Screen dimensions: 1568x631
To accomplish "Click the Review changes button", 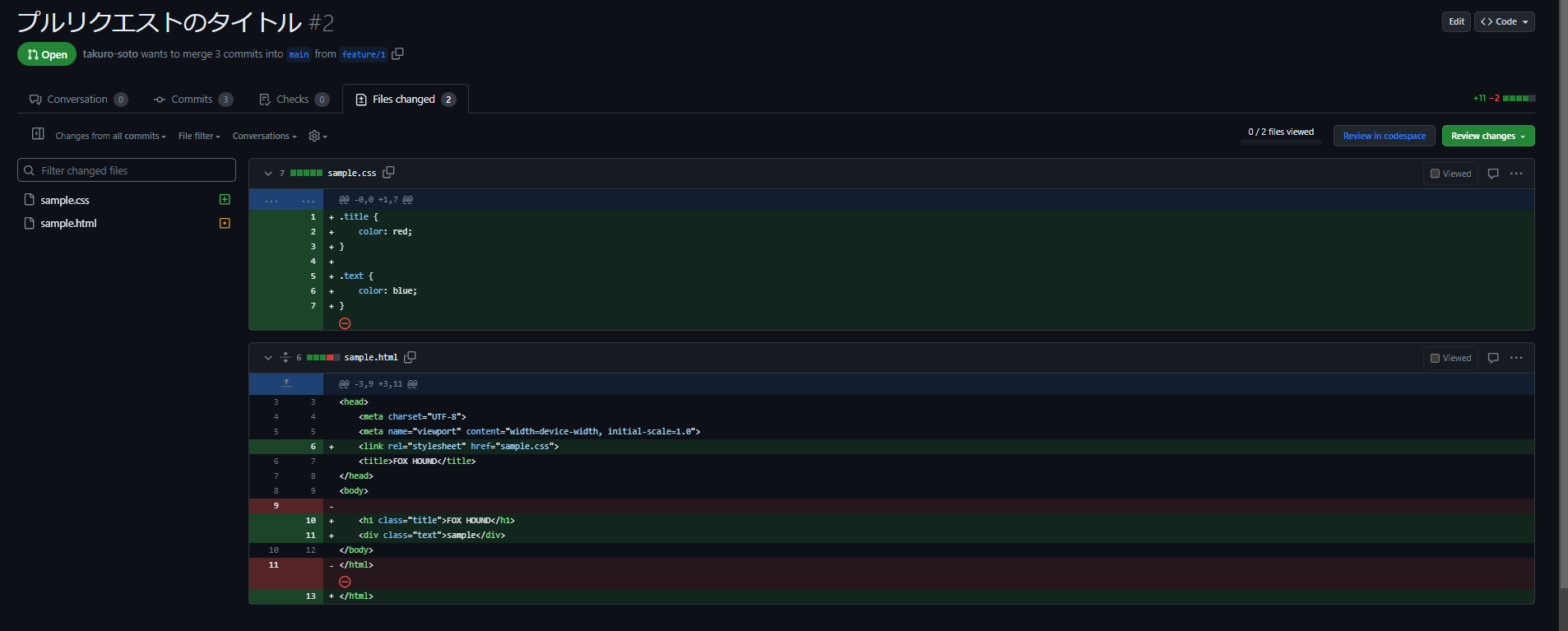I will 1487,136.
